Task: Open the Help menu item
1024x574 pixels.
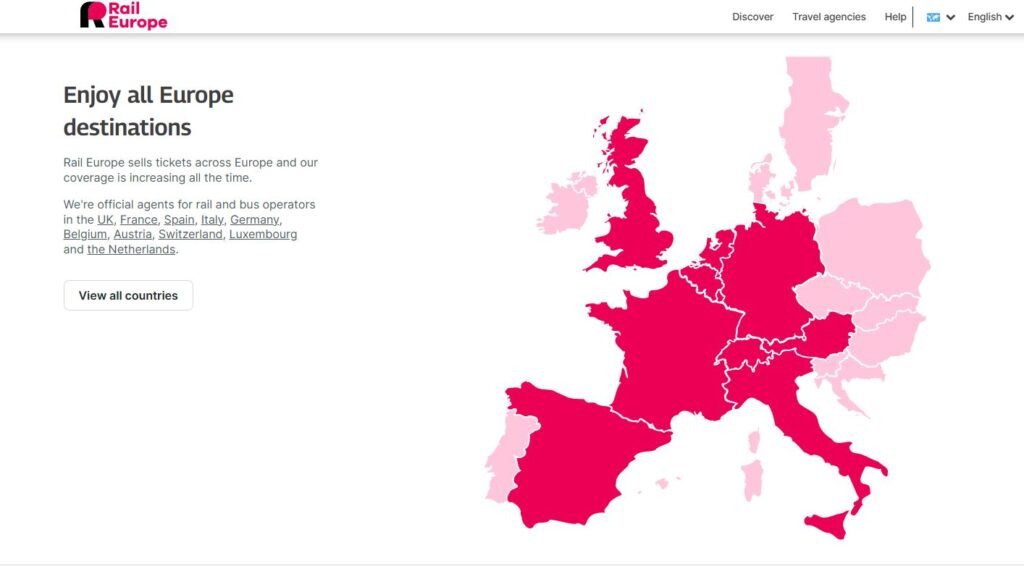Action: (895, 17)
